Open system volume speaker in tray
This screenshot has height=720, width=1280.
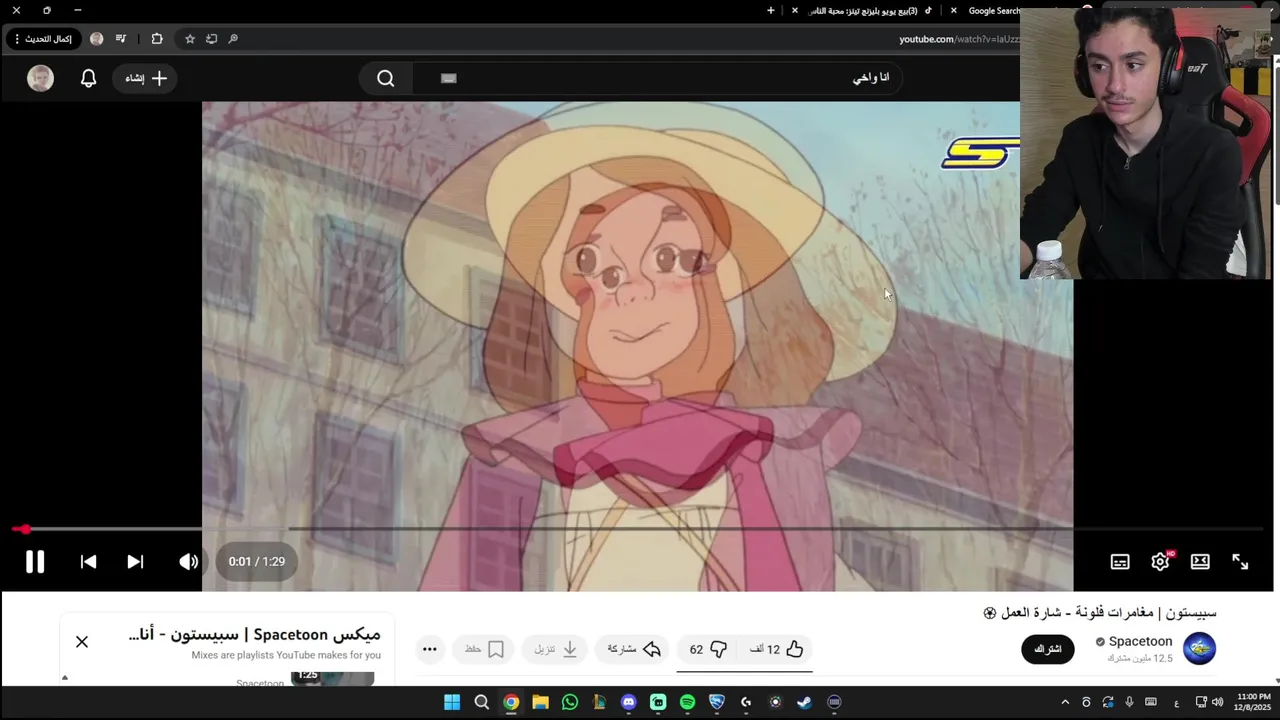pyautogui.click(x=1217, y=702)
